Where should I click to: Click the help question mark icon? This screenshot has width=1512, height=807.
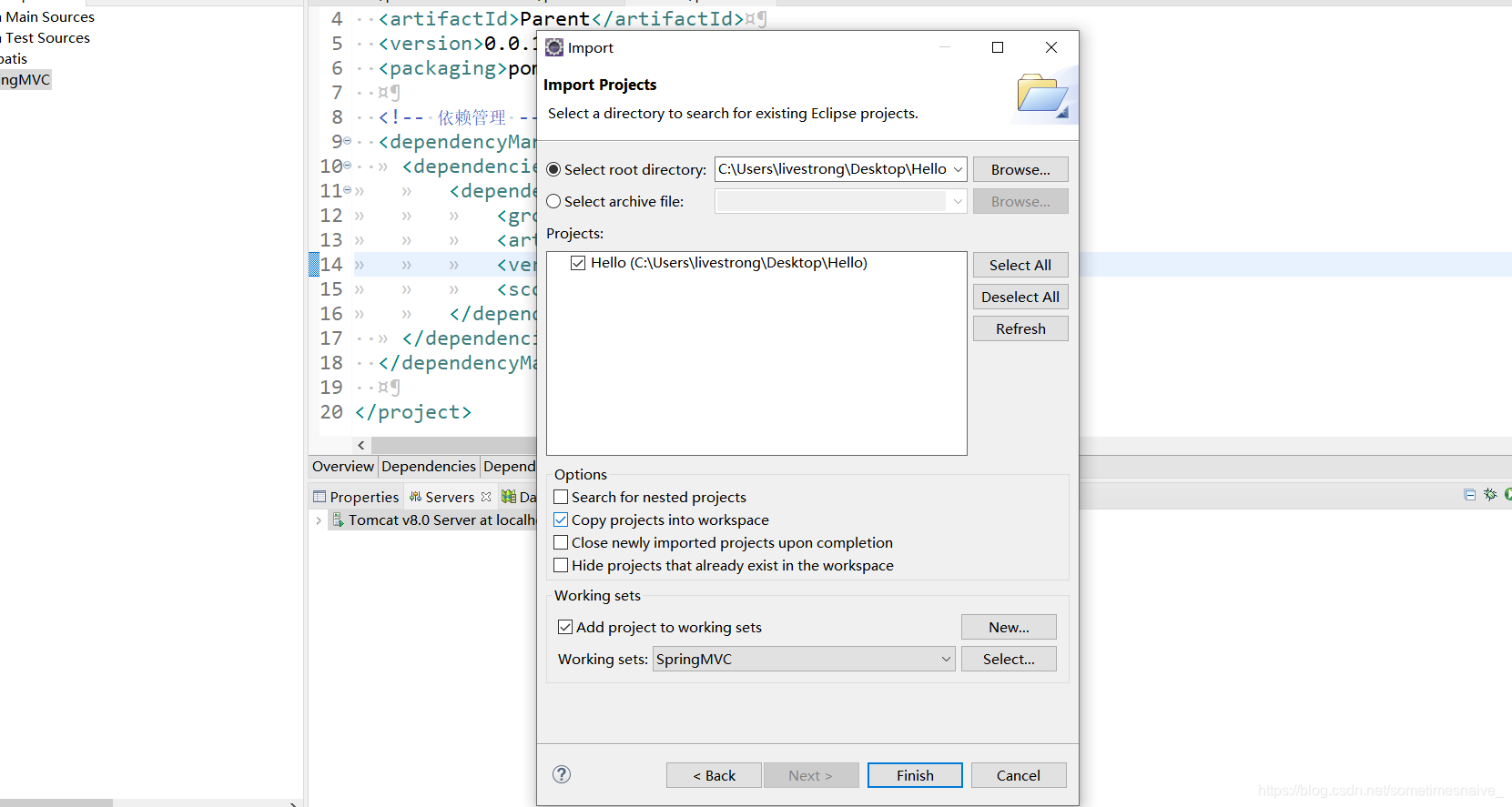pyautogui.click(x=562, y=774)
